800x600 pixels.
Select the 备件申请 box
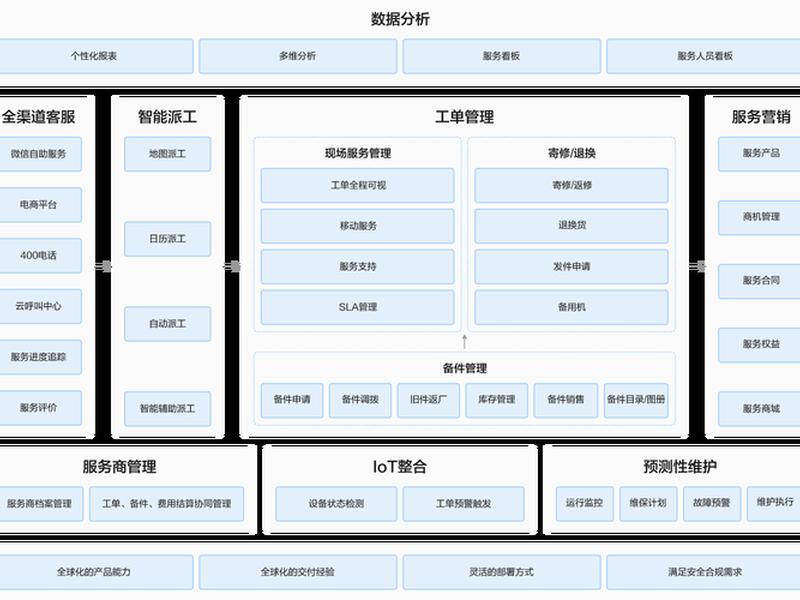click(x=292, y=400)
